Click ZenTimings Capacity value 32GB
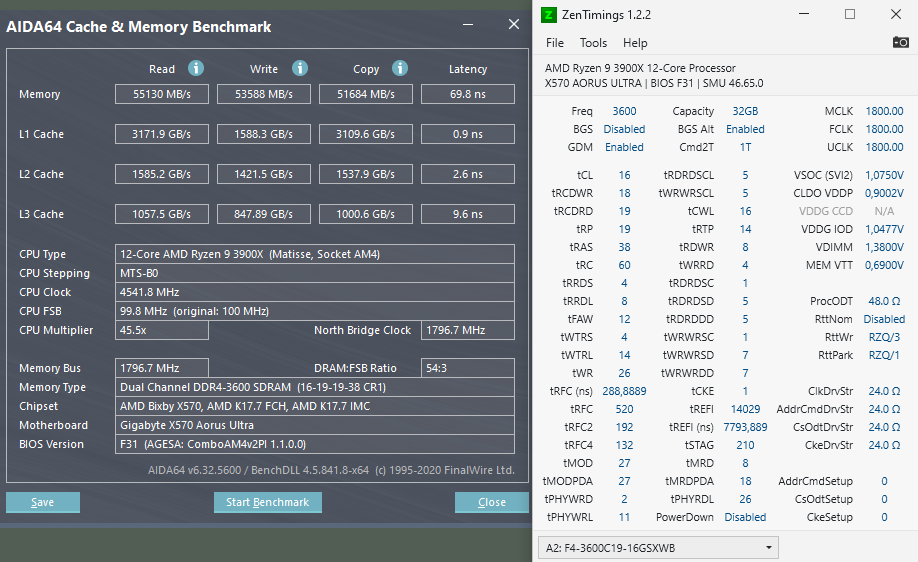Screen dimensions: 918x562 point(745,111)
